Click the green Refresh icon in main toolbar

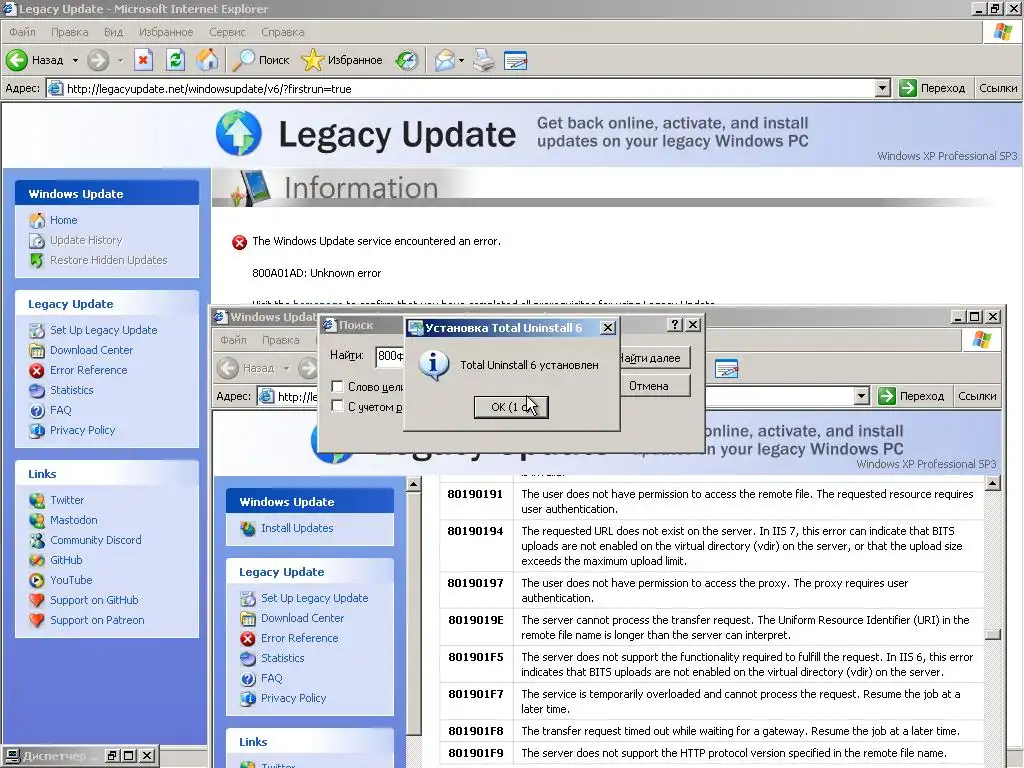coord(175,60)
